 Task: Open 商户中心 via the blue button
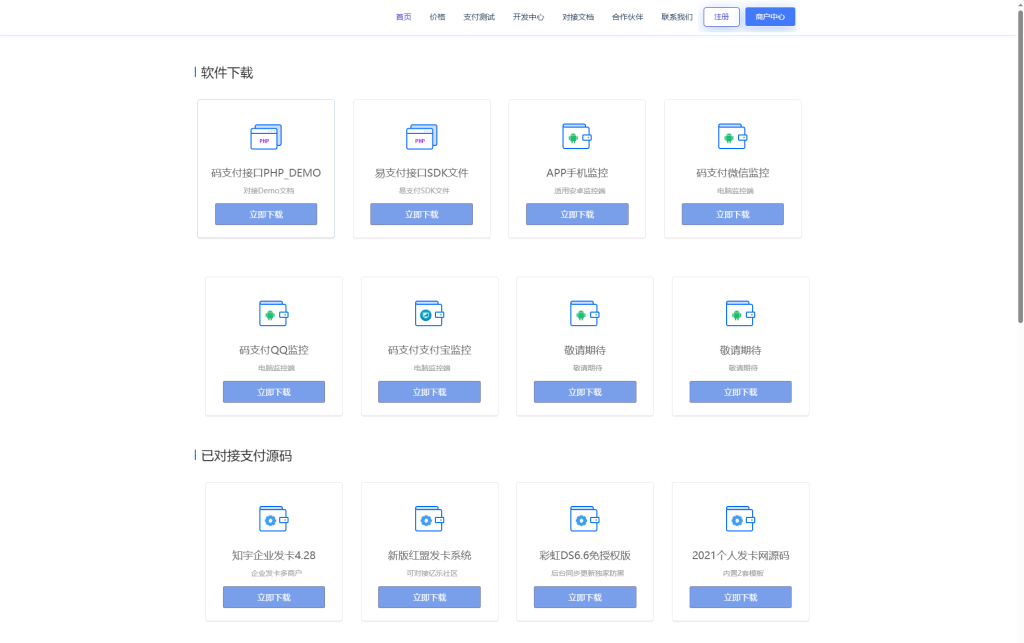pyautogui.click(x=770, y=17)
